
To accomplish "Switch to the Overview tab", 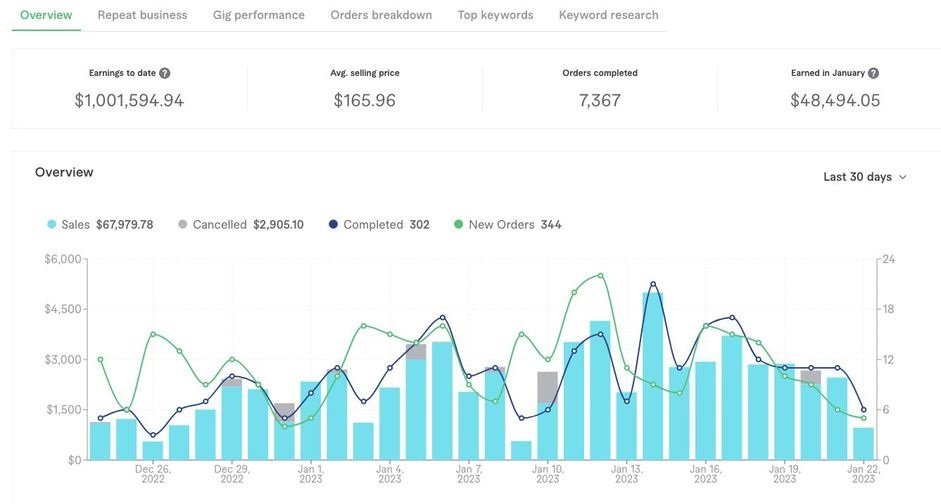I will (46, 15).
